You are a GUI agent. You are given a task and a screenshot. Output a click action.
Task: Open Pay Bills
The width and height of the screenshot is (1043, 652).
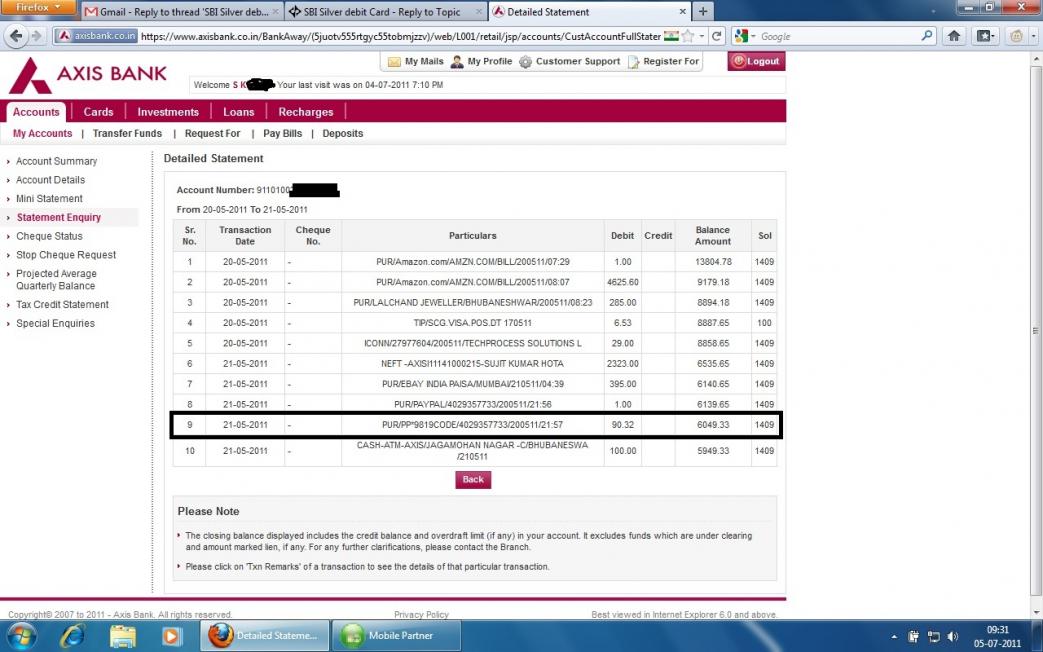tap(283, 133)
